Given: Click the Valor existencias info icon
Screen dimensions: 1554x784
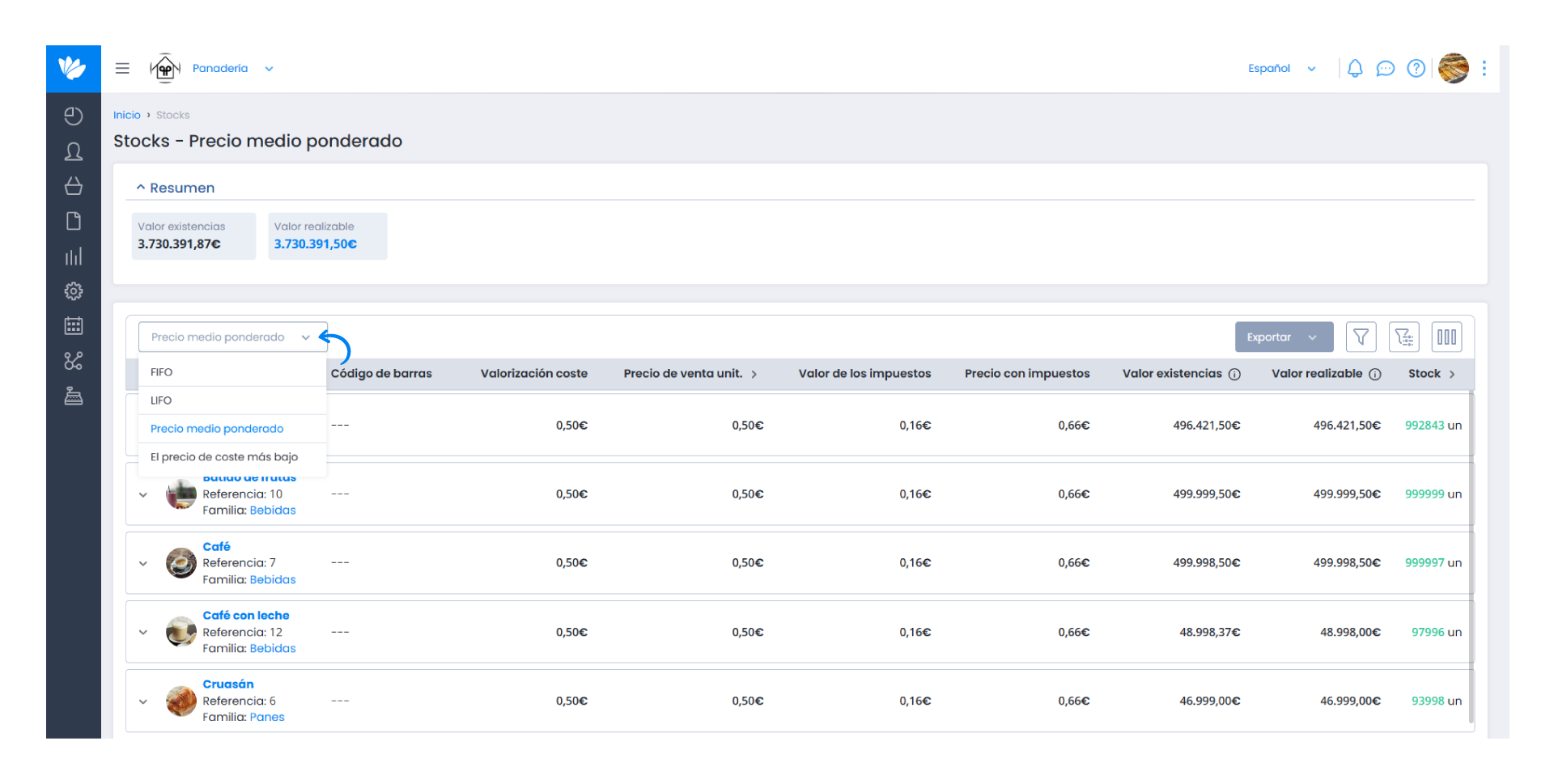Looking at the screenshot, I should 1234,374.
